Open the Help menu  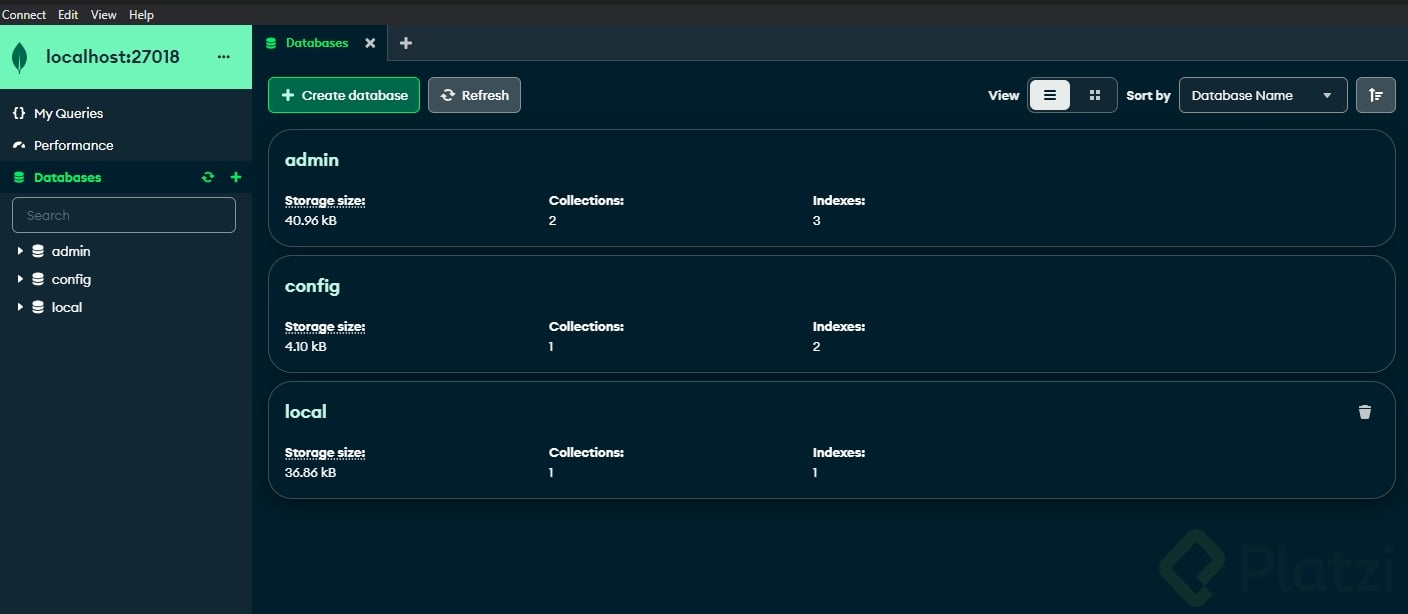point(141,15)
